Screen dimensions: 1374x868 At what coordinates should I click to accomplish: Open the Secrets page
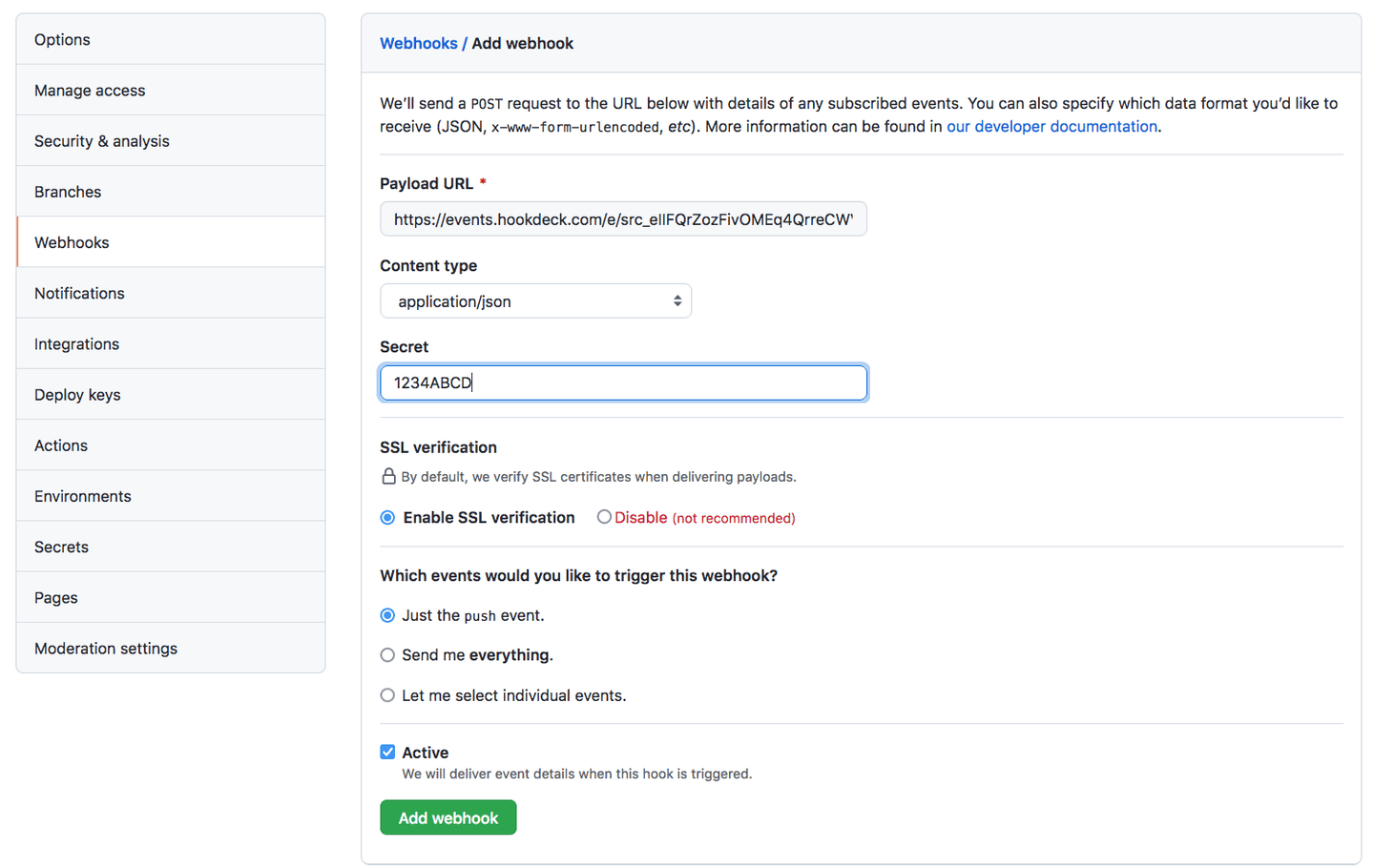point(60,546)
